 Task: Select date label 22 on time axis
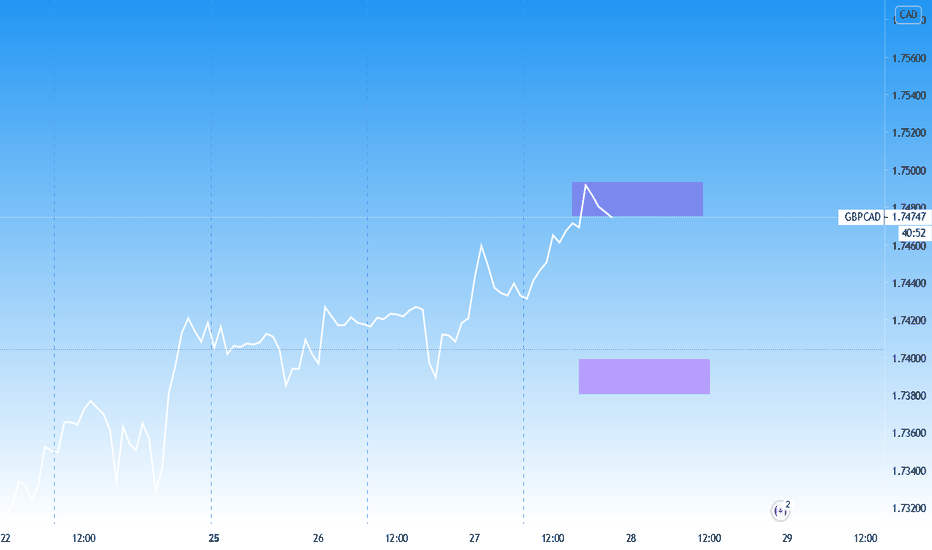[6, 538]
